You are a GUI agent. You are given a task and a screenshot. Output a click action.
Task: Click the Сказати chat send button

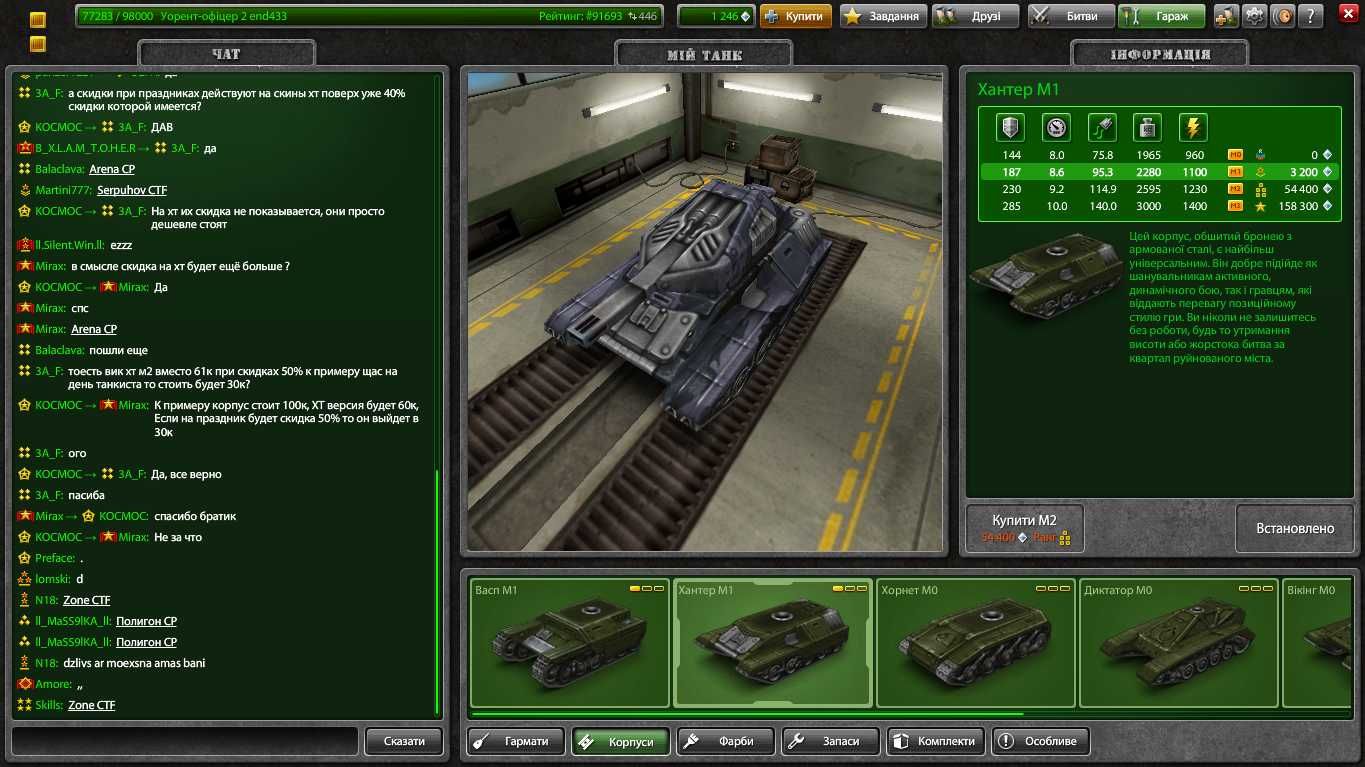point(403,741)
